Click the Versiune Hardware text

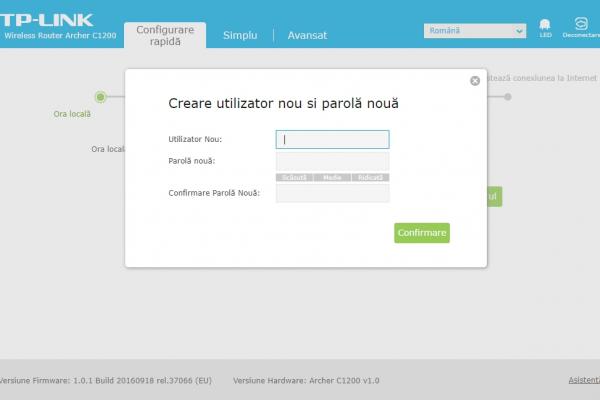point(306,380)
